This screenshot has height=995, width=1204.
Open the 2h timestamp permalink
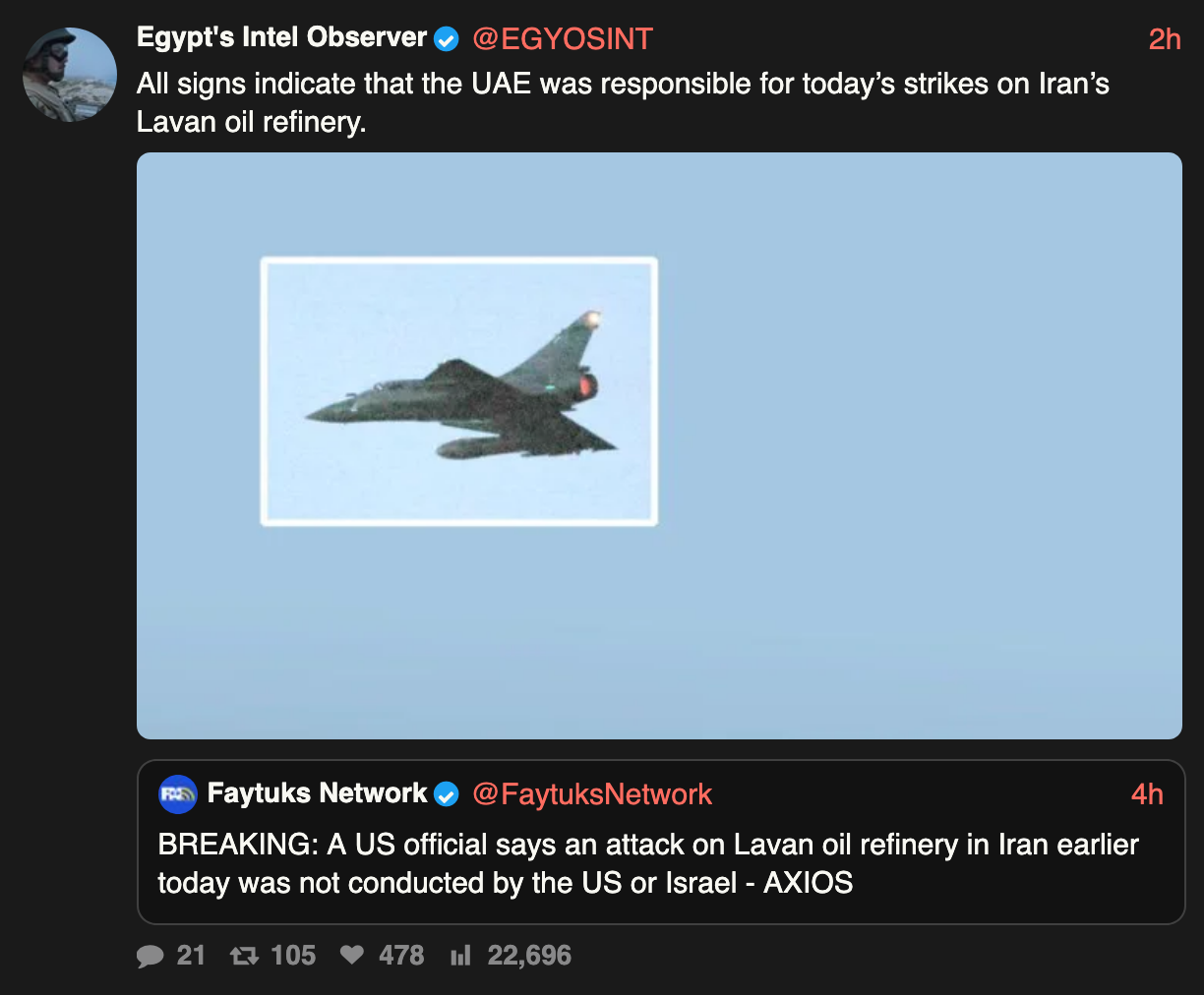[1165, 39]
